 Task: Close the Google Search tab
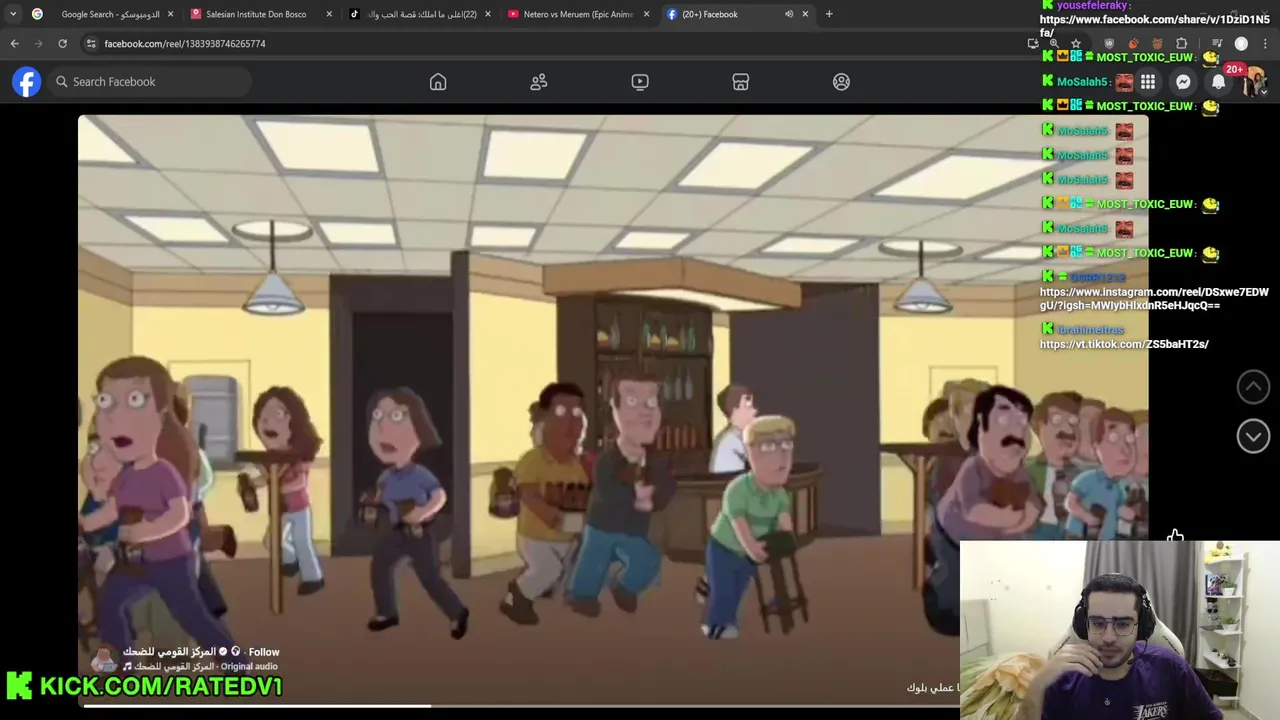170,14
